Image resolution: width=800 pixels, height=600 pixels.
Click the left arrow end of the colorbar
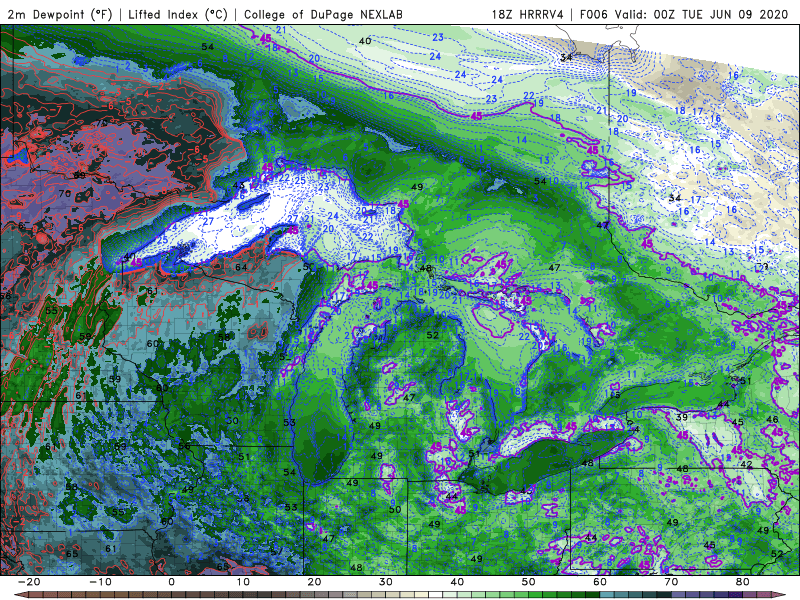(x=20, y=595)
